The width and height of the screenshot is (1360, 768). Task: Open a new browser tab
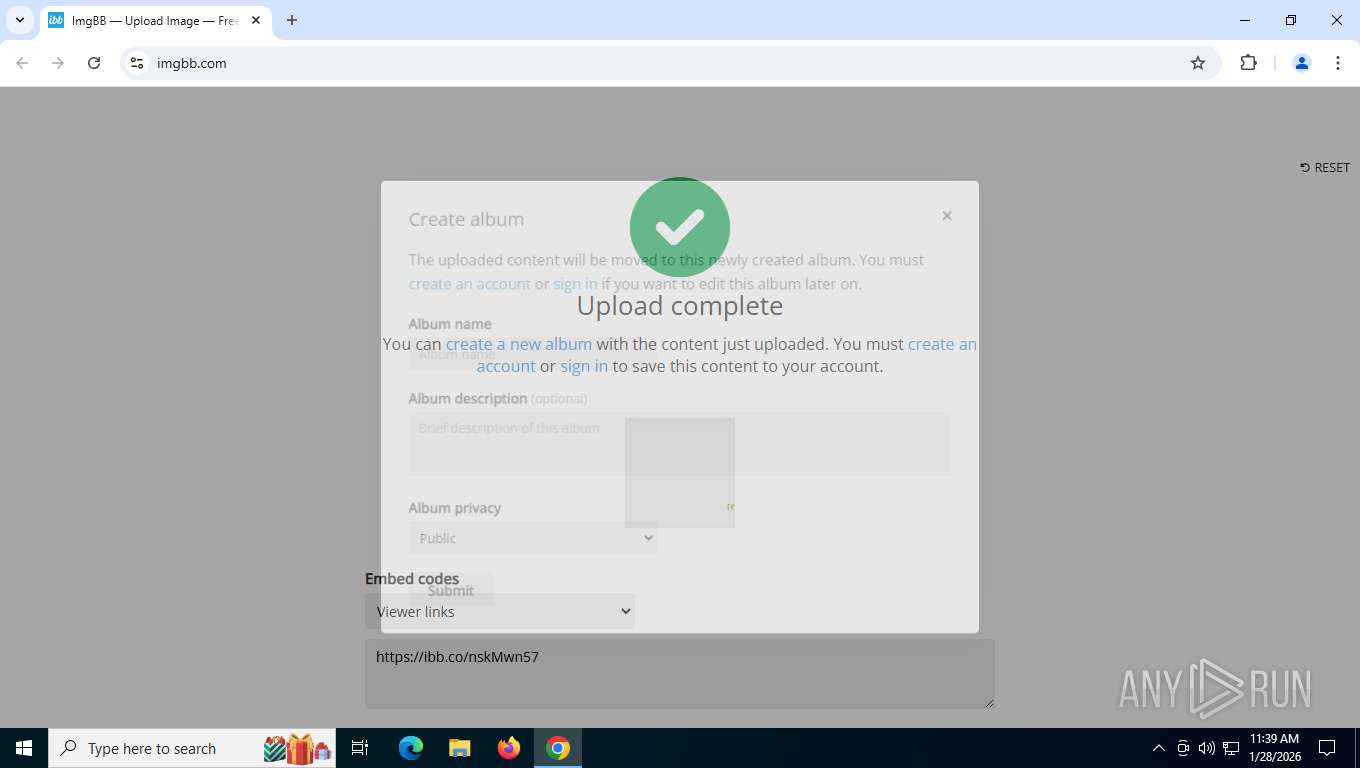(292, 20)
